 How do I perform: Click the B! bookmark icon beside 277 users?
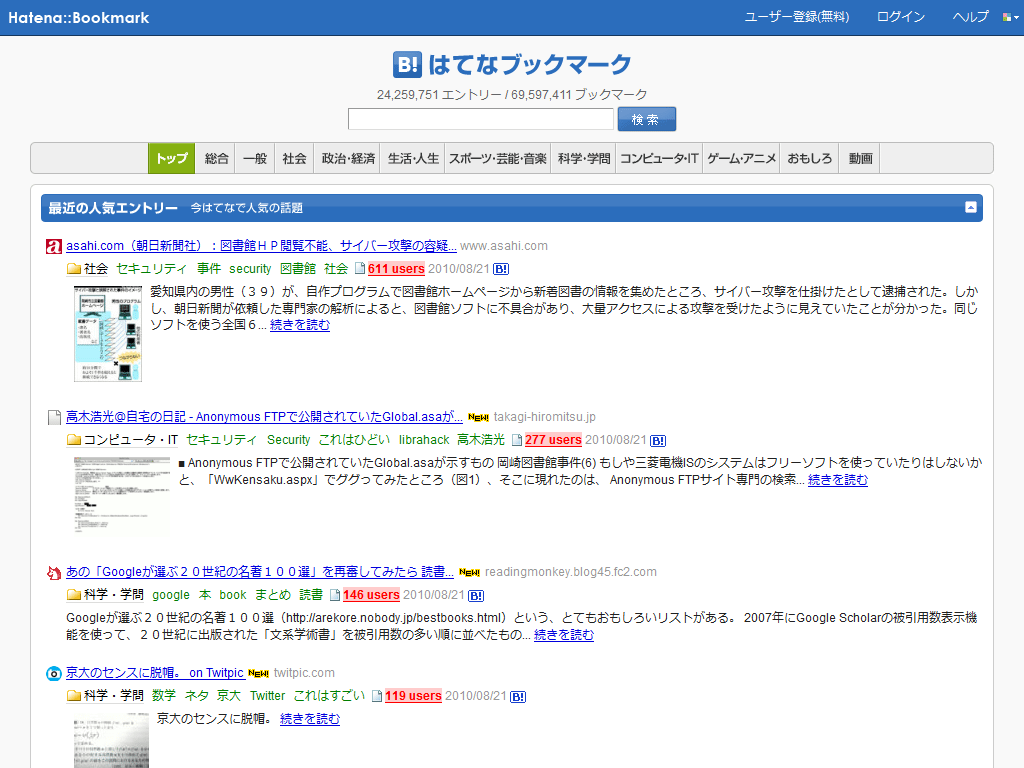pos(658,440)
